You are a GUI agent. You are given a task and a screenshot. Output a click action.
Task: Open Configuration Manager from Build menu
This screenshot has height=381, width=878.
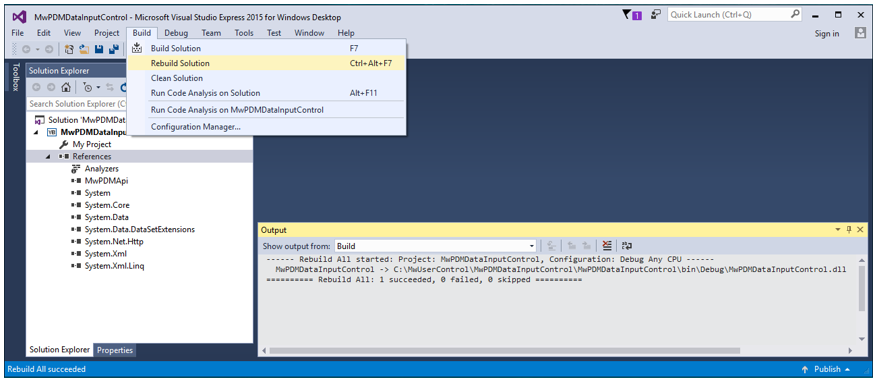pos(267,127)
